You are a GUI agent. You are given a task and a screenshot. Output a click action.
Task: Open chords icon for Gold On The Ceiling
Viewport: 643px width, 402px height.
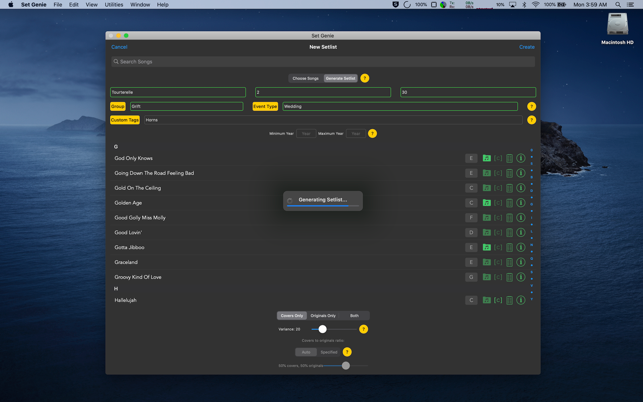(x=498, y=188)
